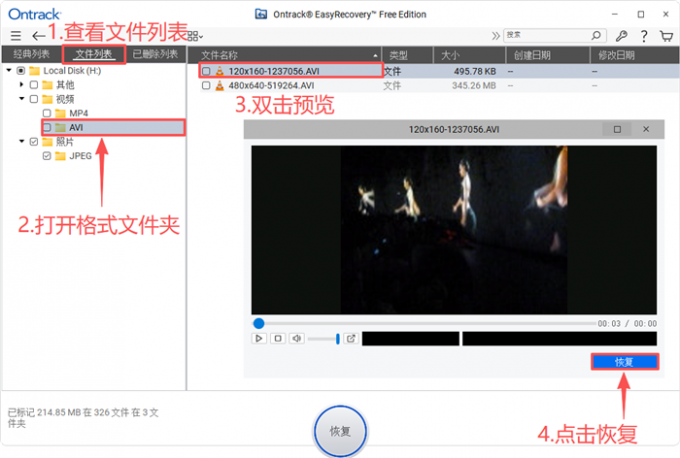The image size is (680, 458).
Task: Click the JPEG folder icon
Action: pos(60,156)
